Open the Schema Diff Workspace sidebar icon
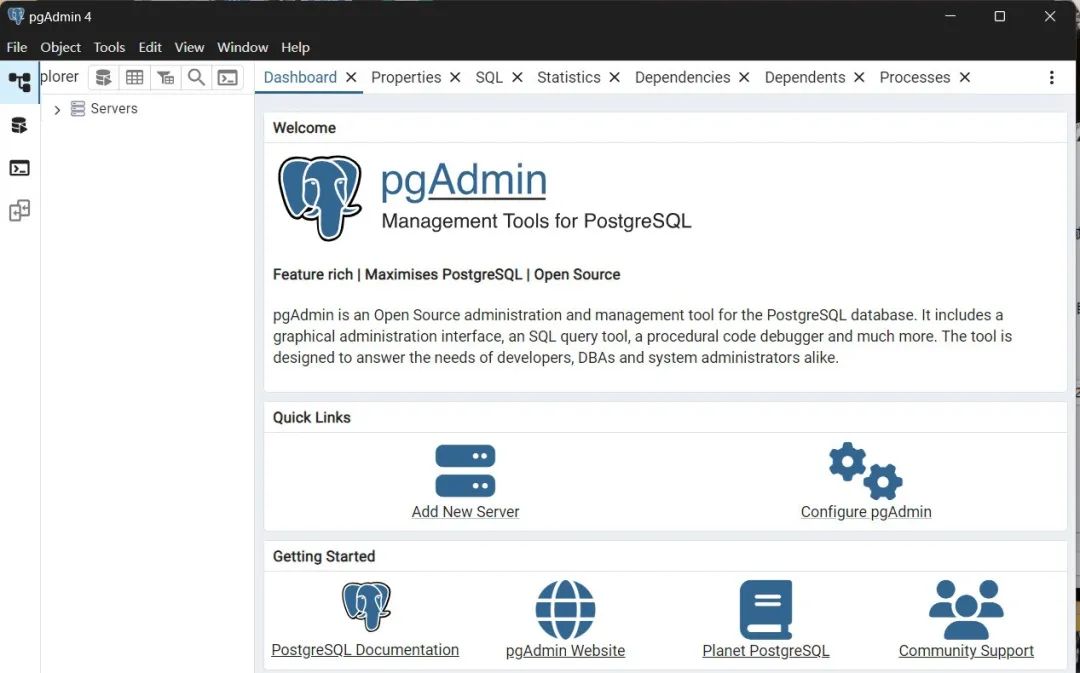 [x=19, y=211]
